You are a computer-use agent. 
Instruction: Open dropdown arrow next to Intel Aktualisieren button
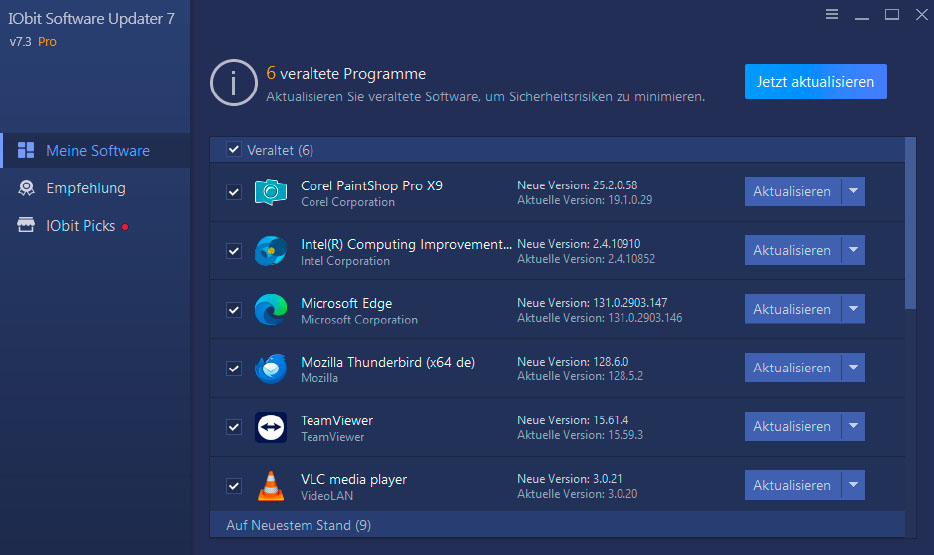853,250
